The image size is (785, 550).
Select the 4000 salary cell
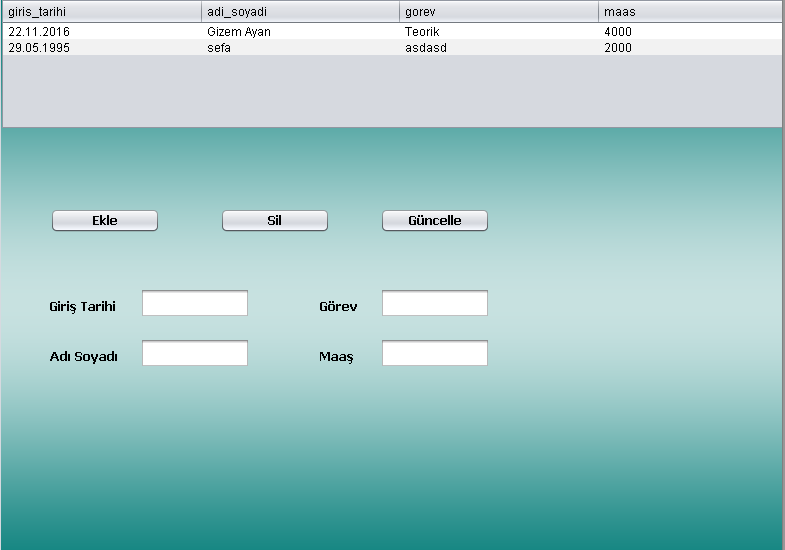coord(618,32)
